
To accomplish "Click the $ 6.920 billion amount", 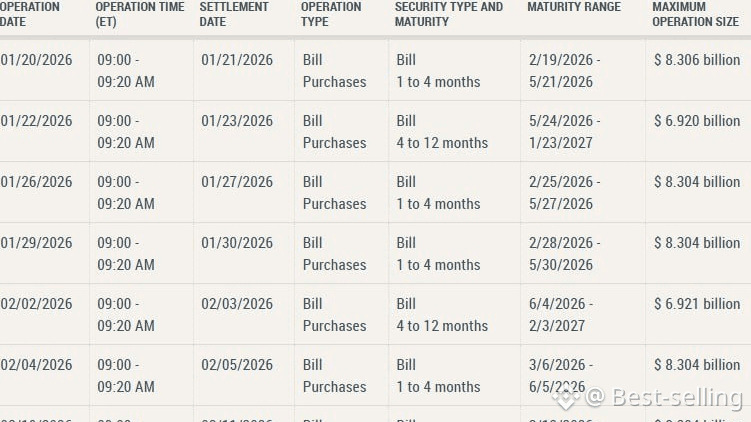I will click(697, 121).
